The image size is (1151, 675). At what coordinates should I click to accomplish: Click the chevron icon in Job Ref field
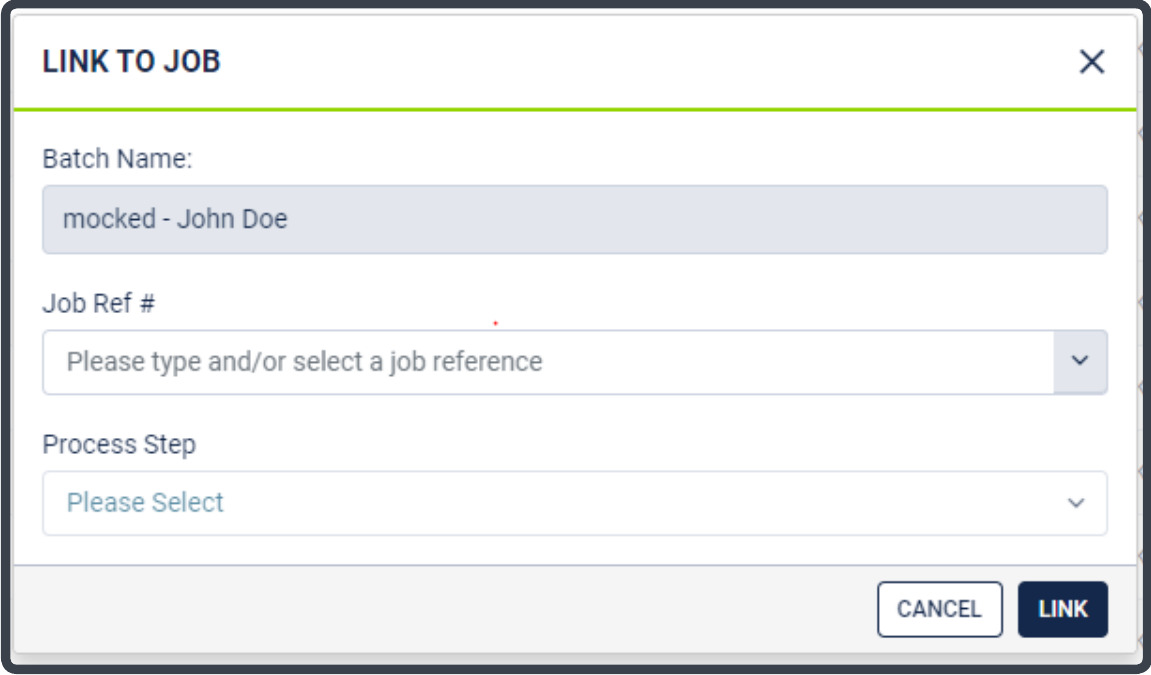[x=1080, y=361]
